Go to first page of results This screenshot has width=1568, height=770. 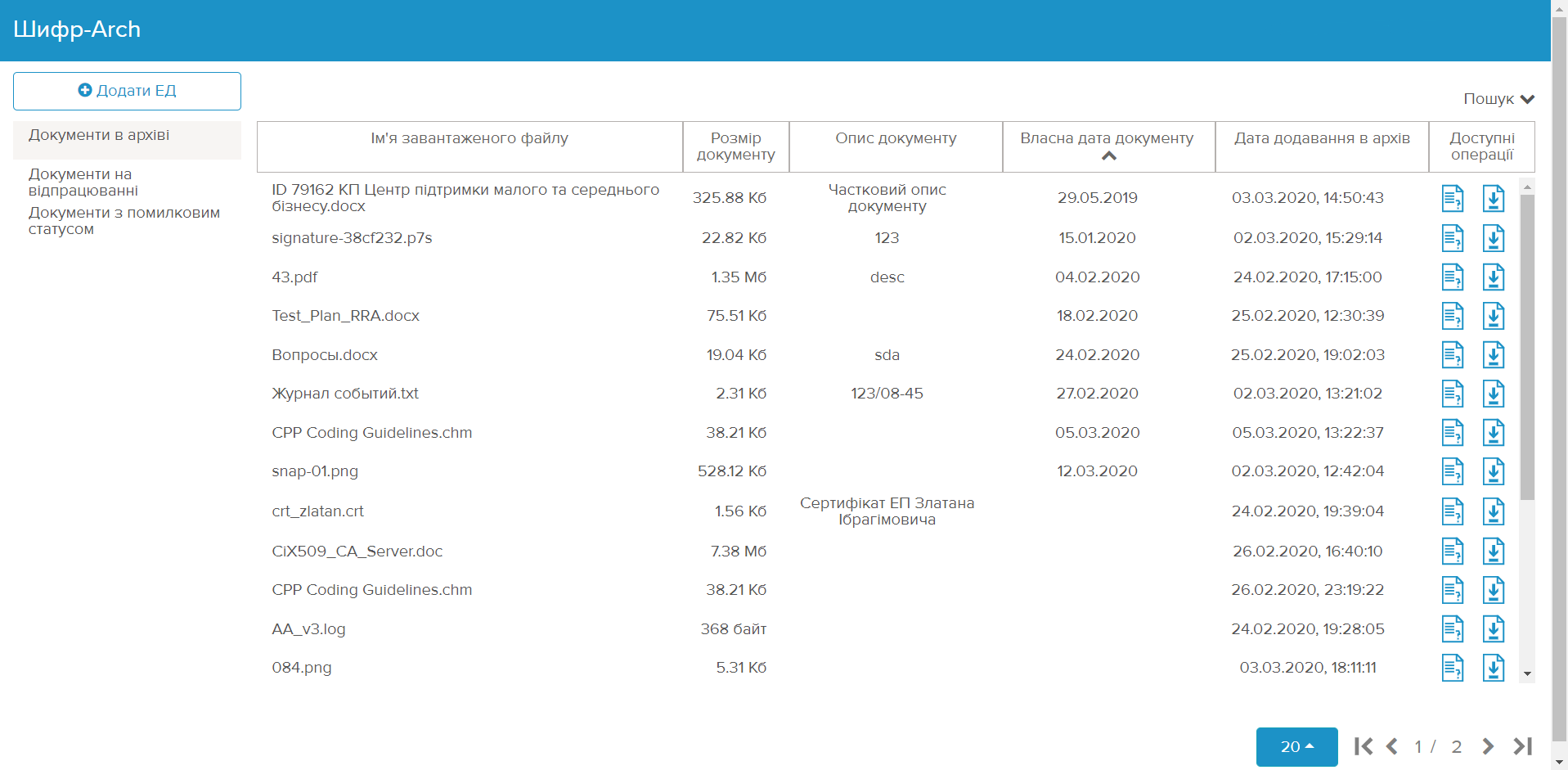[1363, 746]
